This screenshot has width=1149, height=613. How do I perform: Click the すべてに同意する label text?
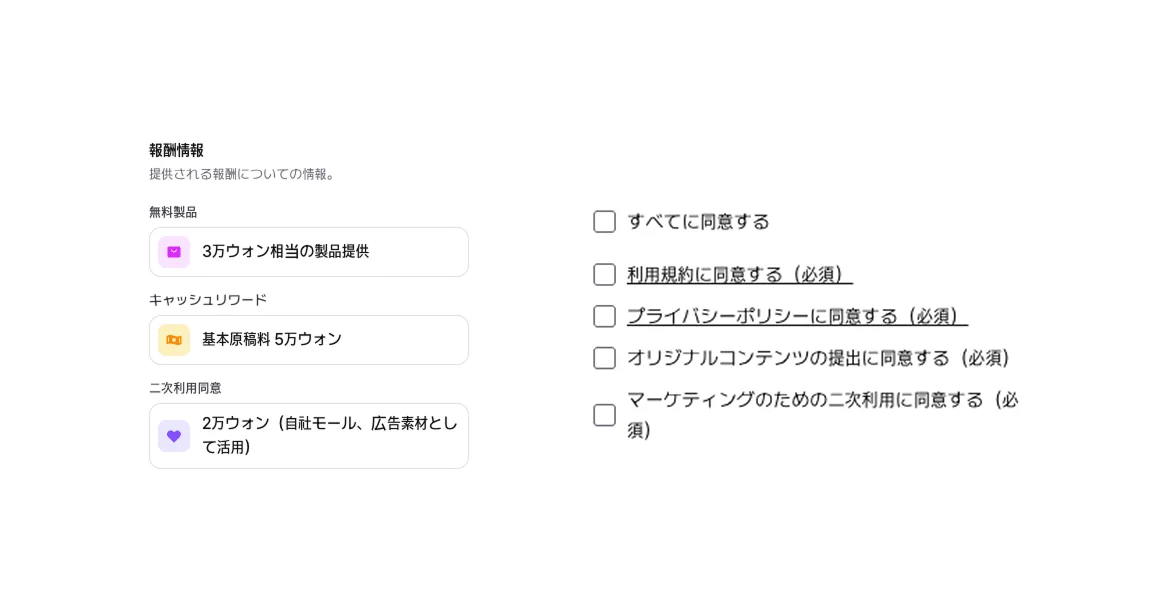698,222
